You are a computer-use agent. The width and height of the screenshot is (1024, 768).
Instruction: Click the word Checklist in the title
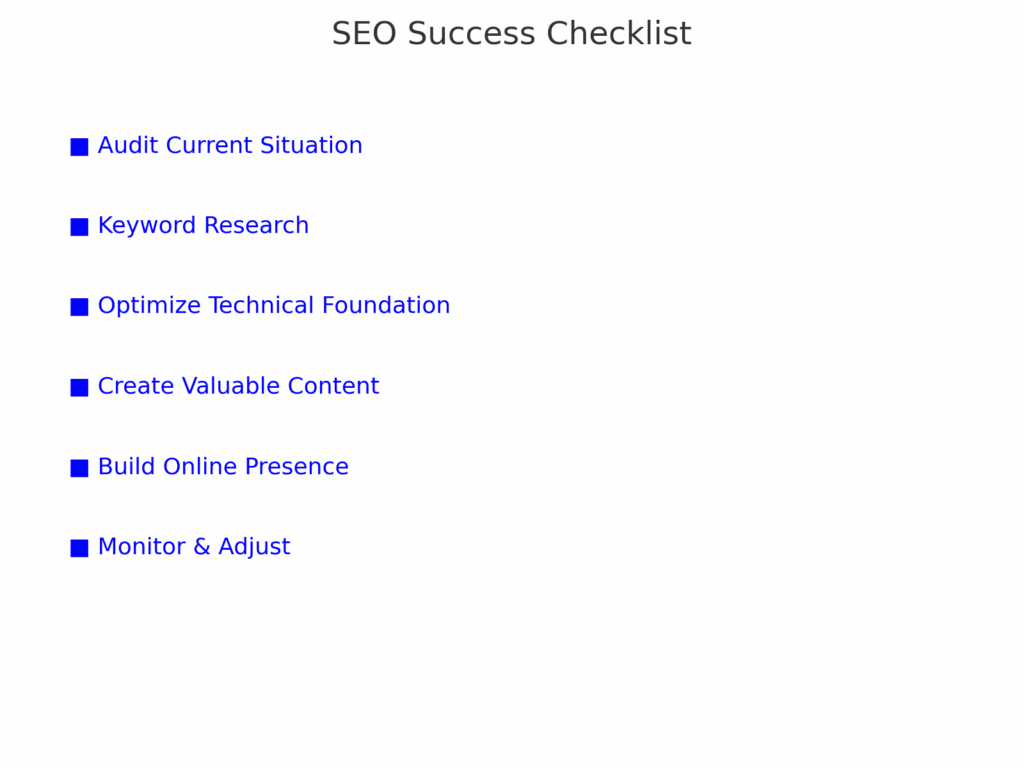point(618,34)
